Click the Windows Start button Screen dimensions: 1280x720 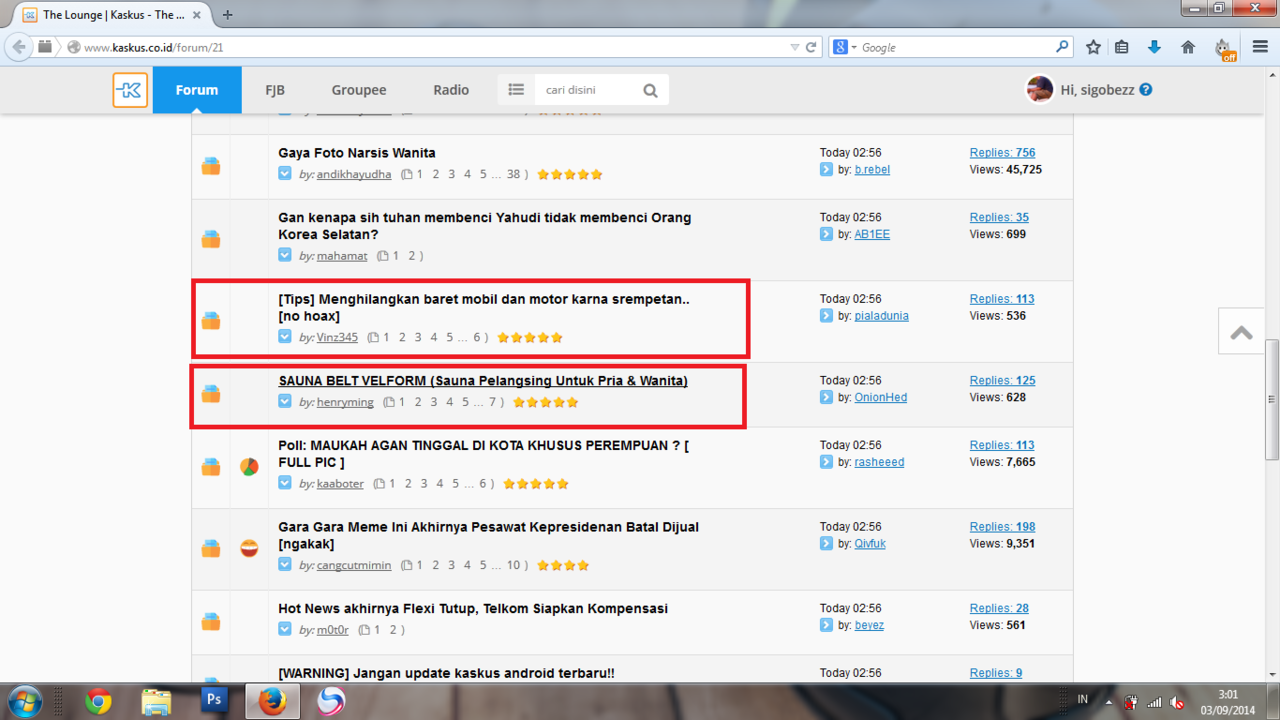23,701
